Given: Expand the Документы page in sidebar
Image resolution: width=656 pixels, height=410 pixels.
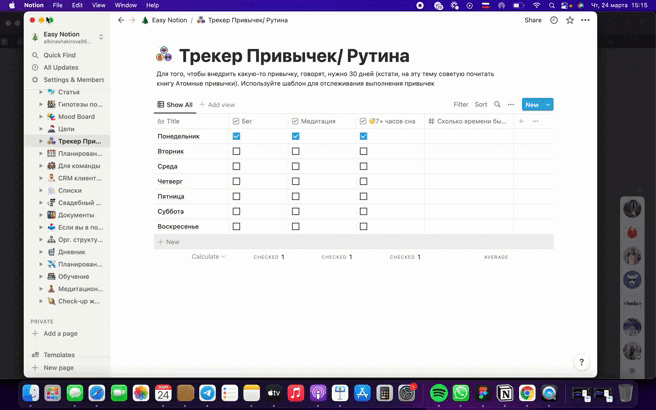Looking at the screenshot, I should tap(41, 215).
